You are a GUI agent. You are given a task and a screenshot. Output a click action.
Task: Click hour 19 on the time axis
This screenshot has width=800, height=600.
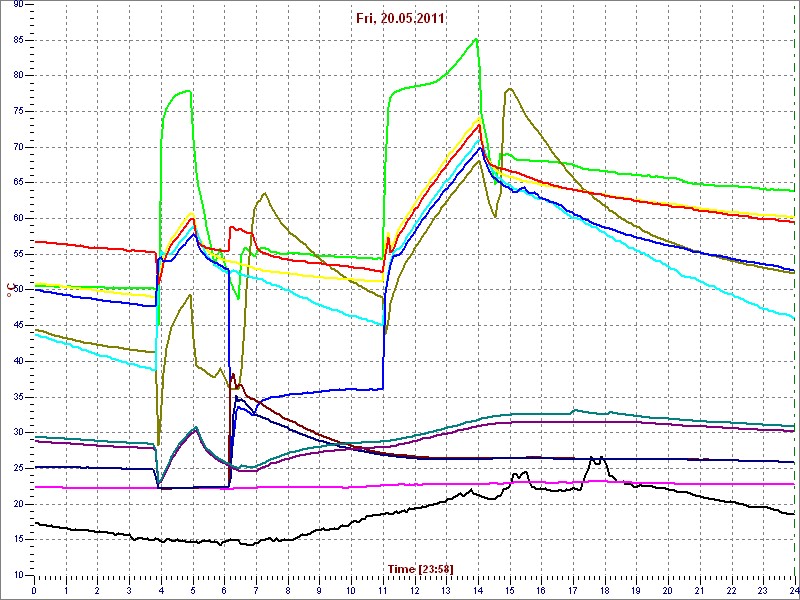click(x=637, y=588)
